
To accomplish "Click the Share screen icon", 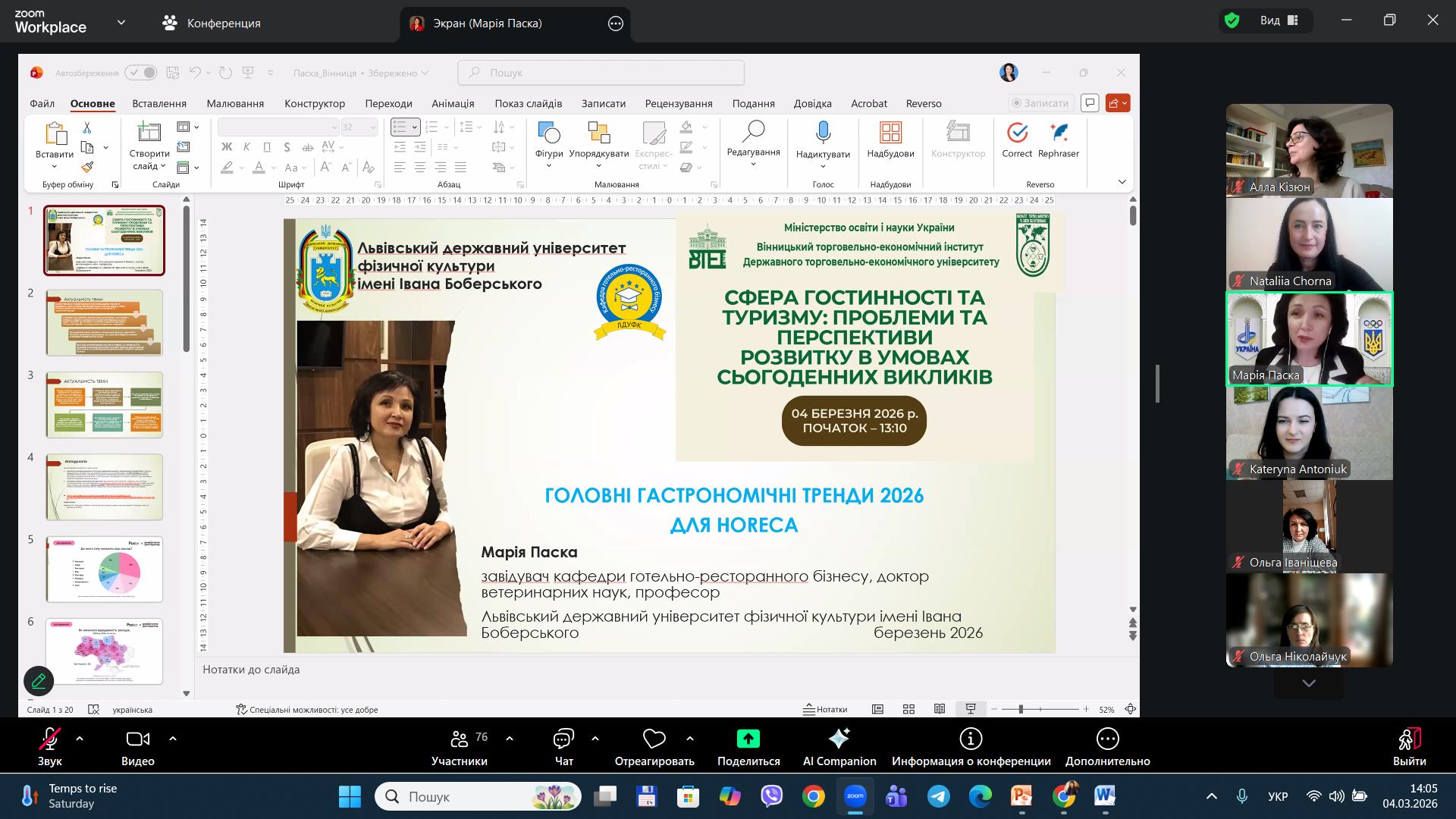I will (748, 739).
